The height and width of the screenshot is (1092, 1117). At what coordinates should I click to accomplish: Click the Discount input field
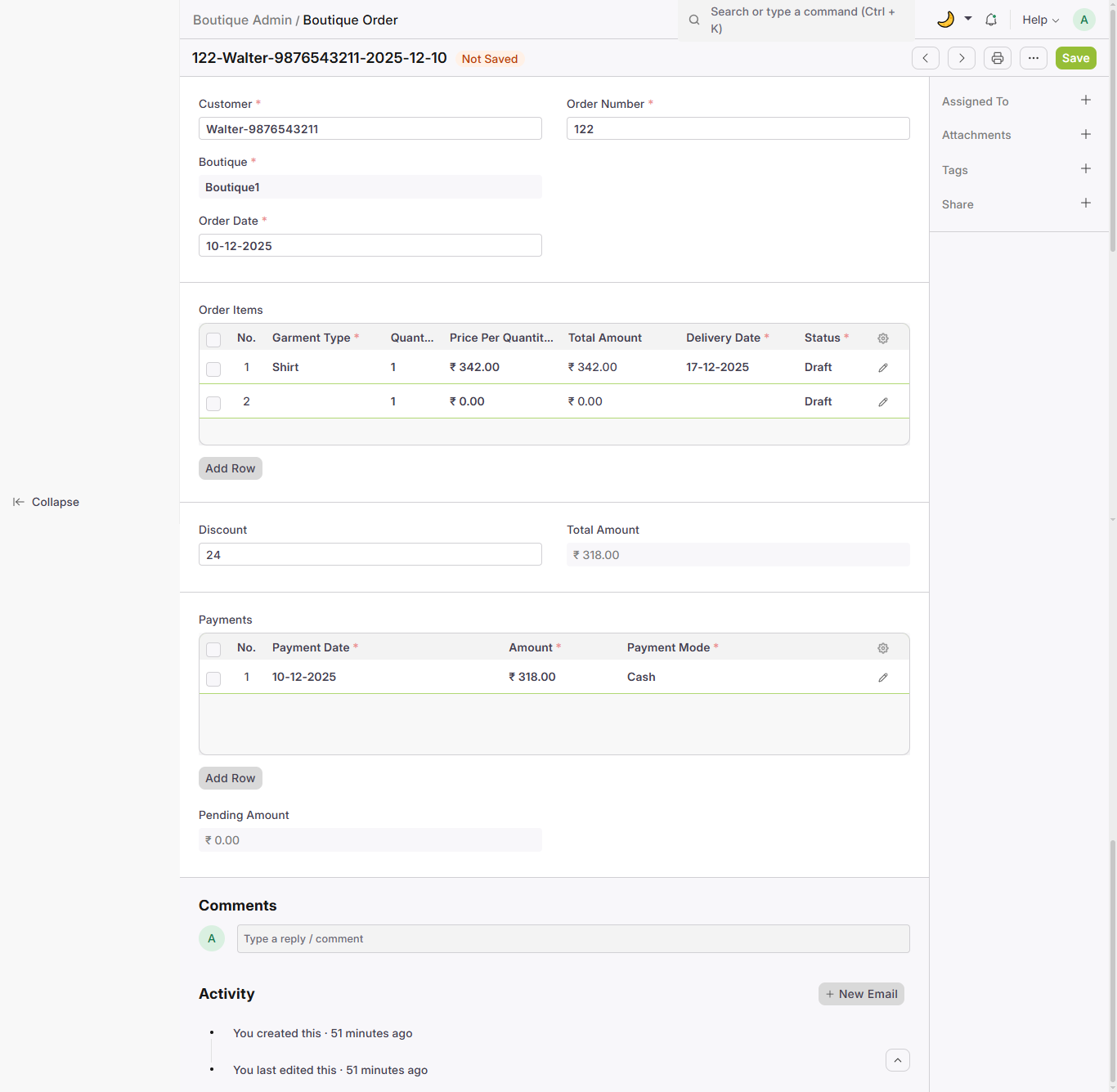pos(370,554)
